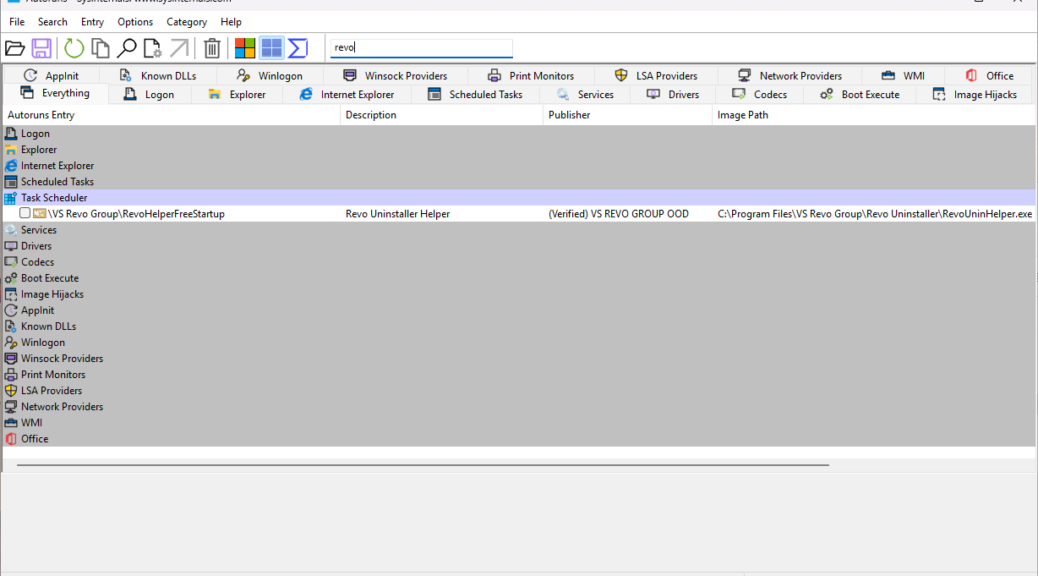Select the Image Hijacks row in the list
This screenshot has width=1038, height=576.
(519, 294)
